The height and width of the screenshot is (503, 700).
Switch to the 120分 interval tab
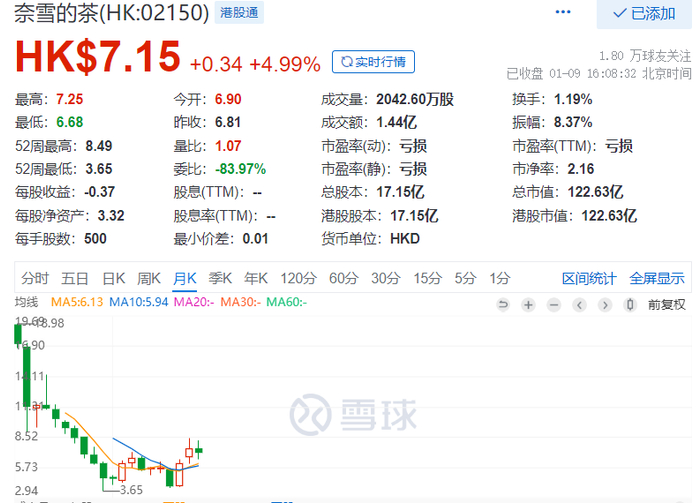click(298, 279)
